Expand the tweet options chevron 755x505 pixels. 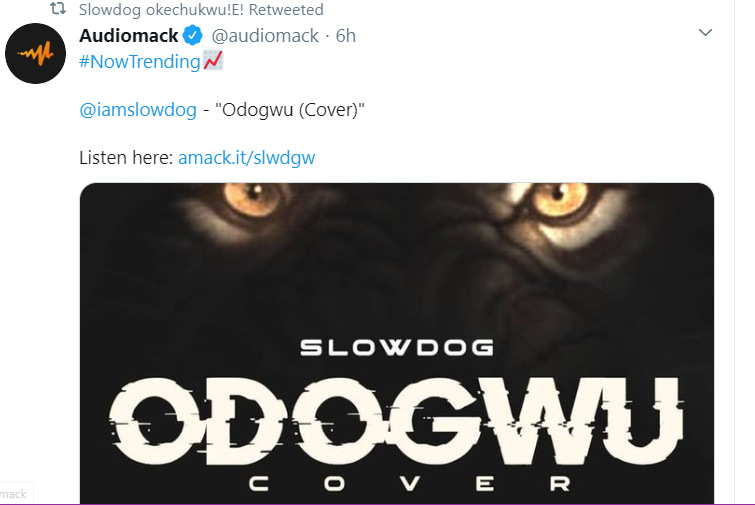tap(705, 32)
